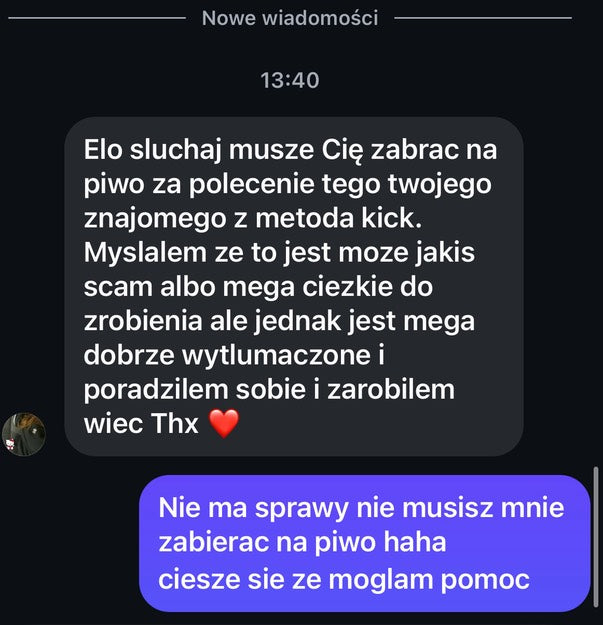603x625 pixels.
Task: Click the word polecenie in the gray bubble
Action: pos(251,185)
